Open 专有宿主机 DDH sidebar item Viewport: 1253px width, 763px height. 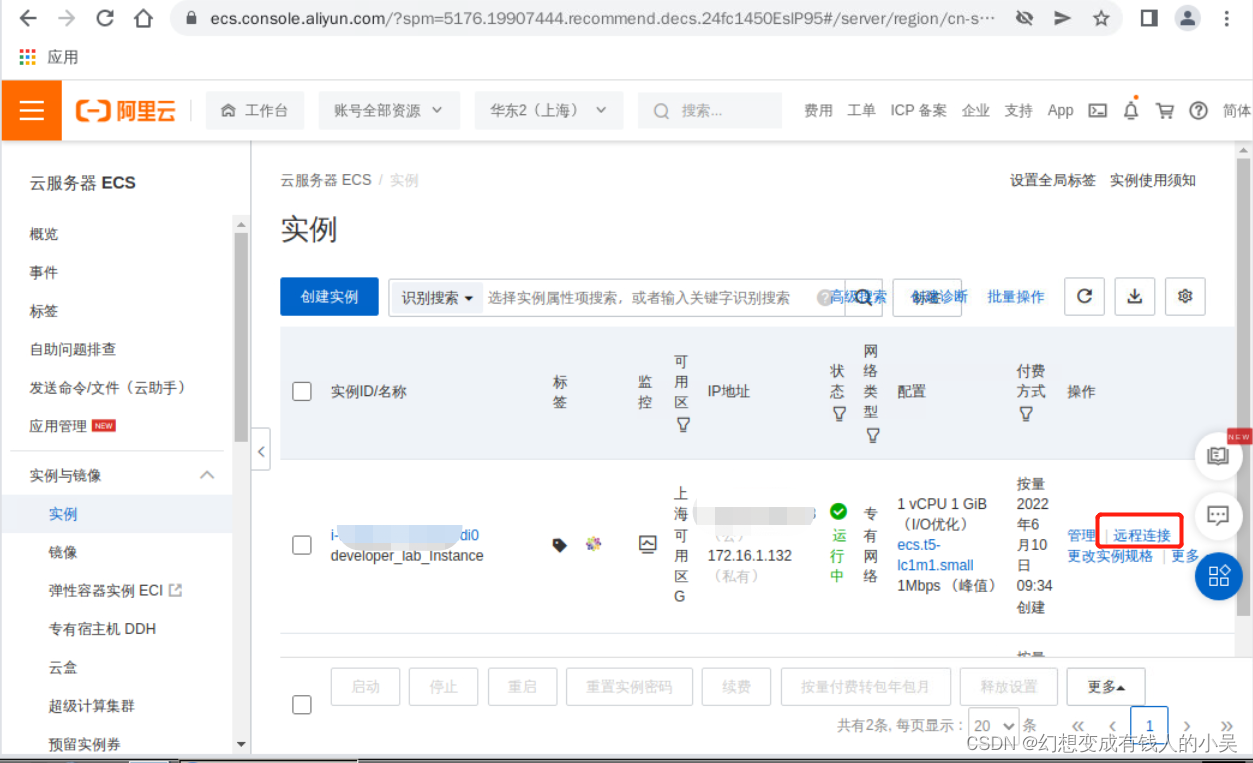tap(102, 629)
